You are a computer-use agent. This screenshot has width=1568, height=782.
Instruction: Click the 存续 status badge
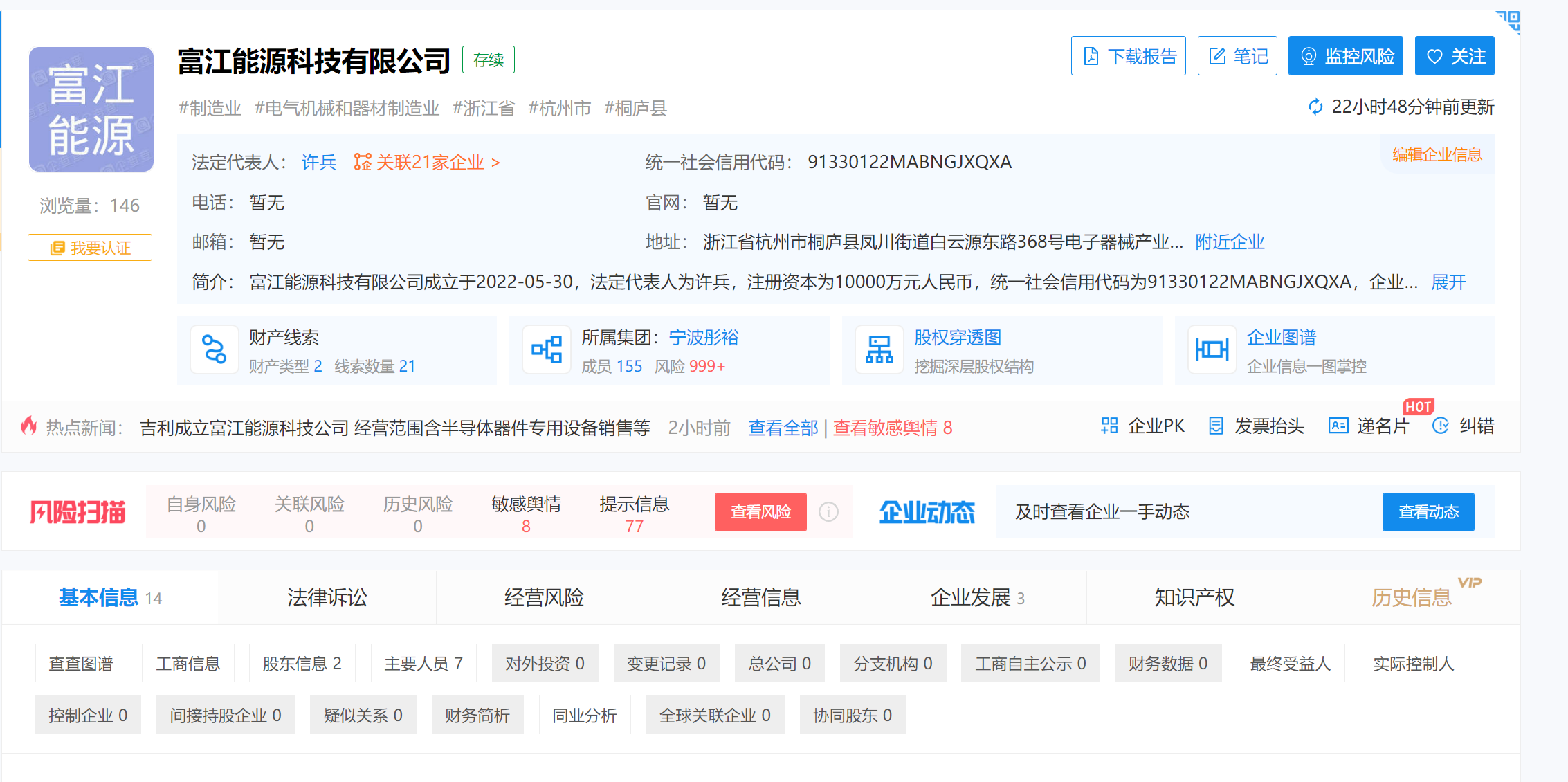pos(489,60)
